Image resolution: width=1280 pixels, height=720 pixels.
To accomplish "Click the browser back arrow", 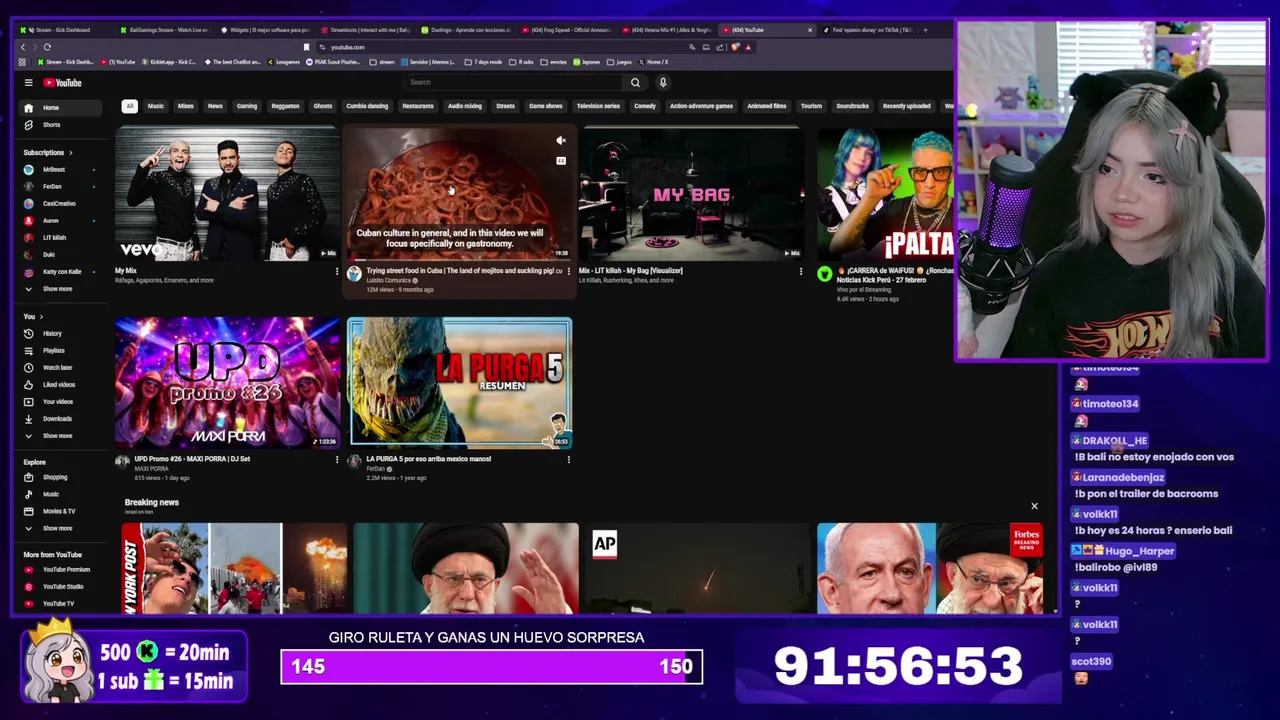I will (x=23, y=47).
